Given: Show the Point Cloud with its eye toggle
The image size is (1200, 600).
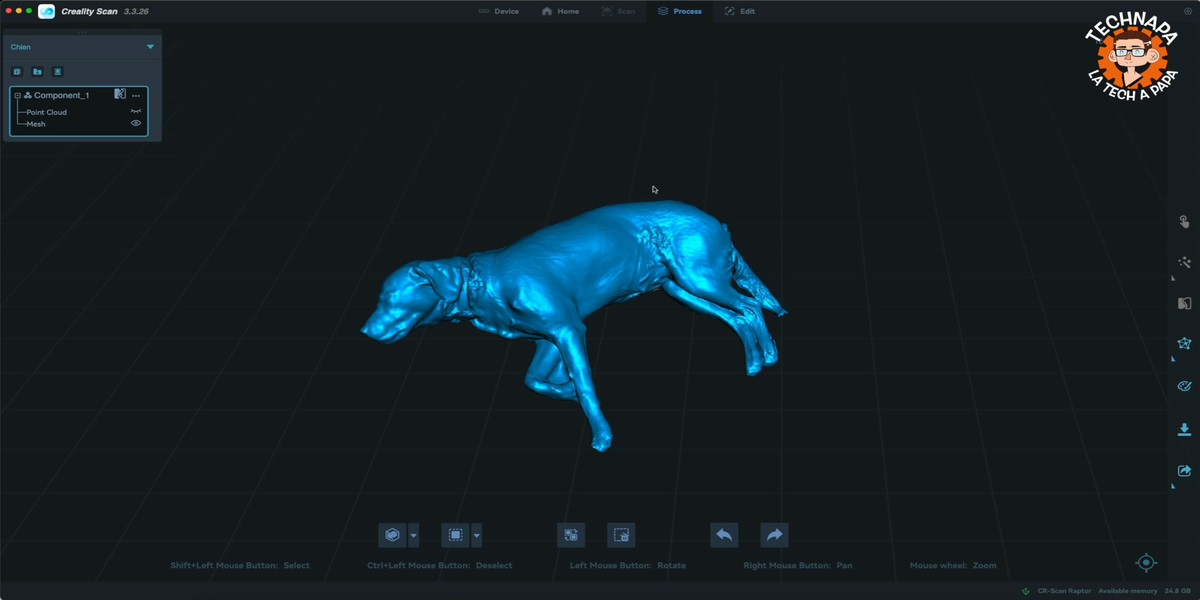Looking at the screenshot, I should tap(136, 112).
